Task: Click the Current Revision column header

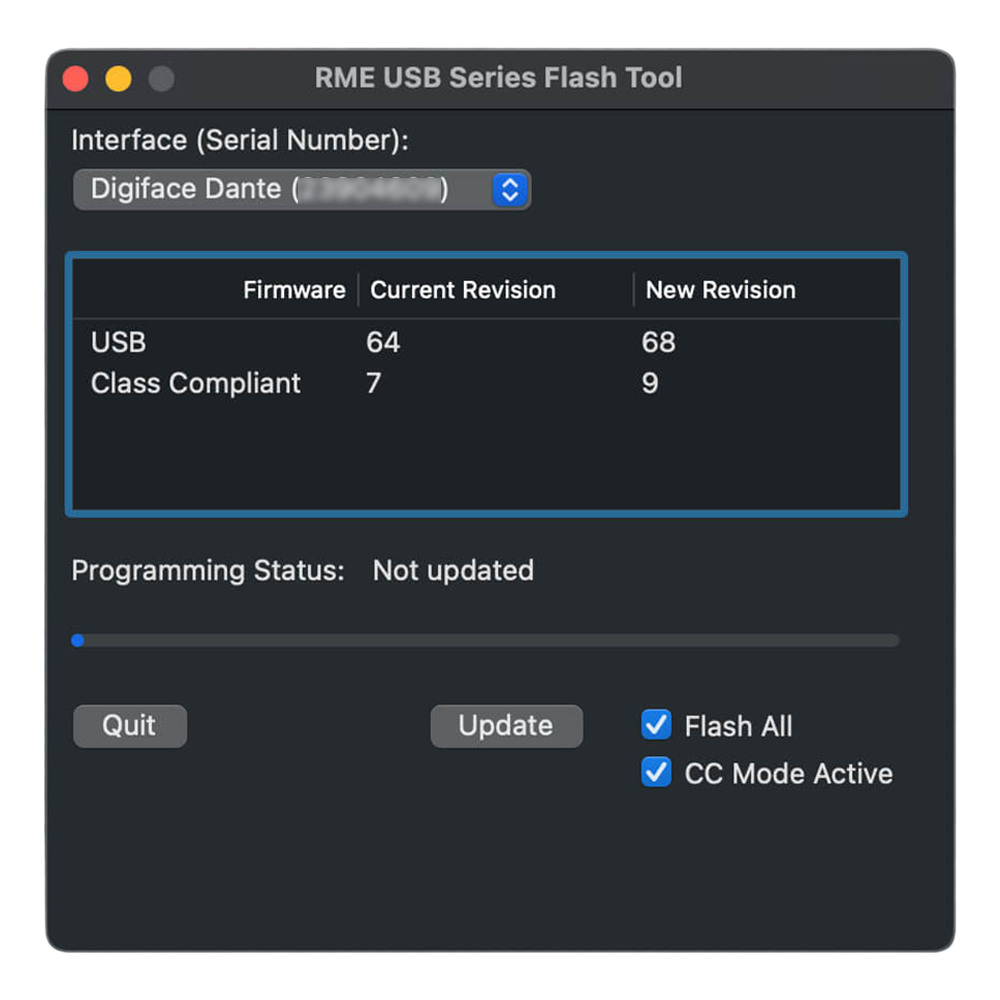Action: point(462,290)
